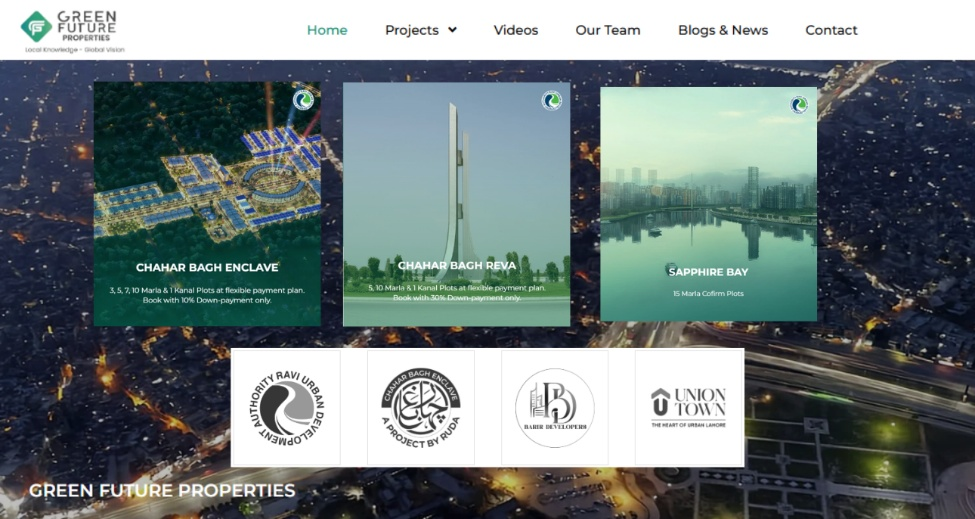975x519 pixels.
Task: Navigate to Our Team page
Action: point(608,30)
